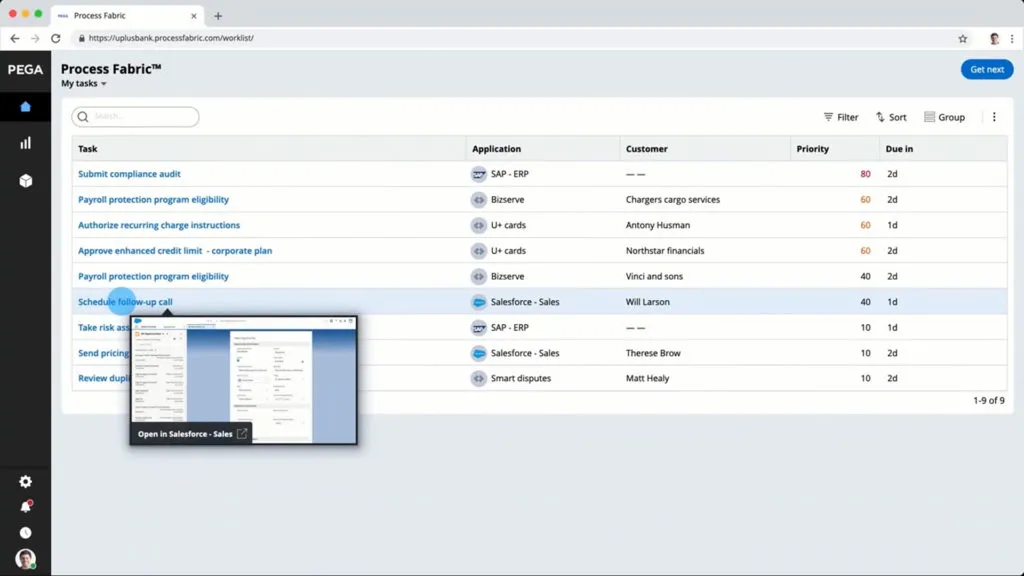This screenshot has width=1024, height=576.
Task: Click the SAP icon for Submit compliance audit
Action: click(x=479, y=174)
